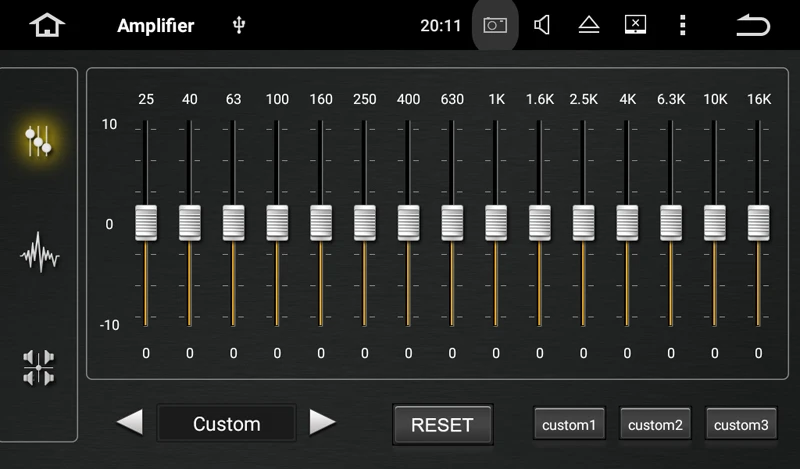Viewport: 800px width, 469px height.
Task: Select the next equalizer preset
Action: coord(322,423)
